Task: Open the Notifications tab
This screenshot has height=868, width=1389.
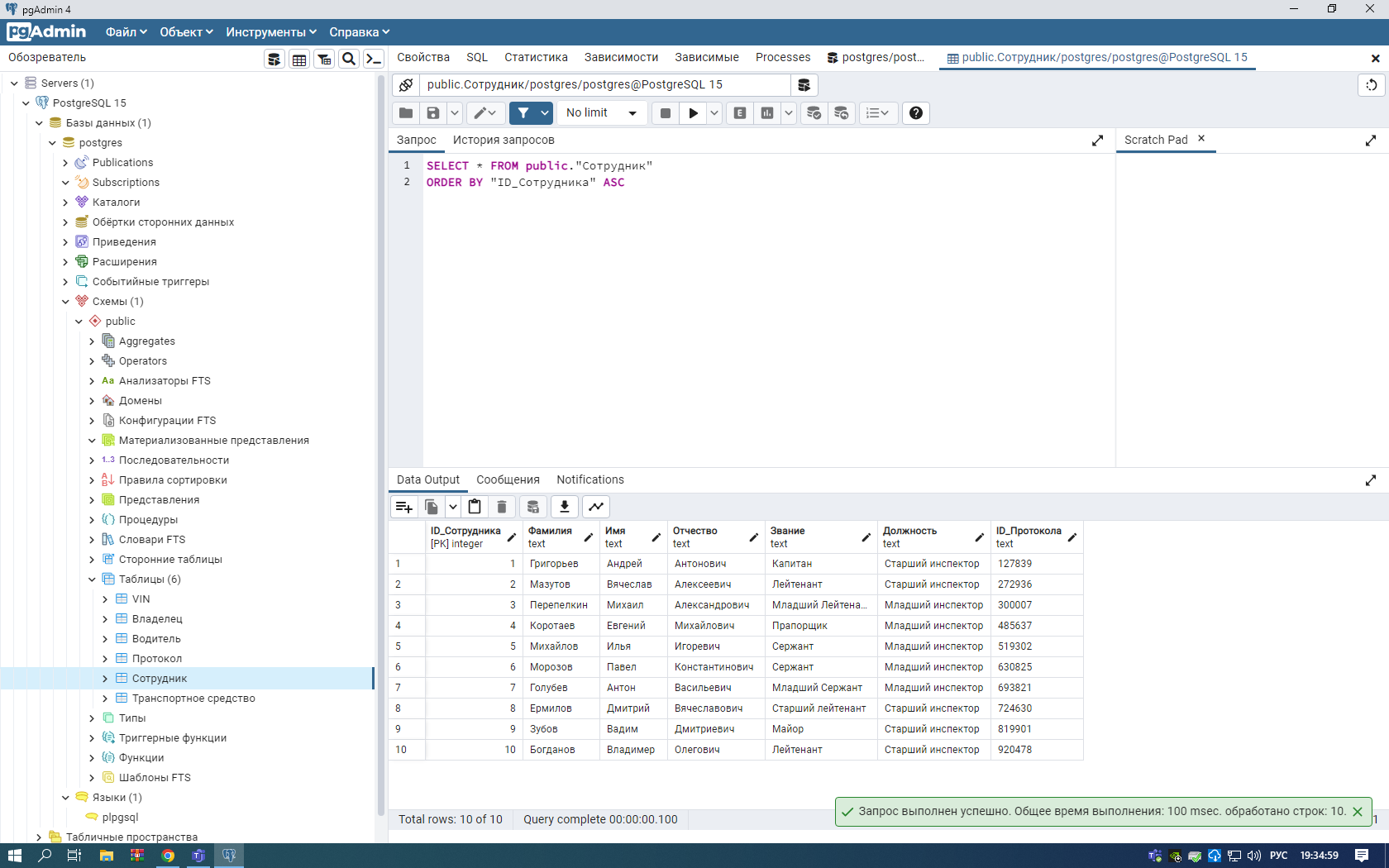Action: 590,480
